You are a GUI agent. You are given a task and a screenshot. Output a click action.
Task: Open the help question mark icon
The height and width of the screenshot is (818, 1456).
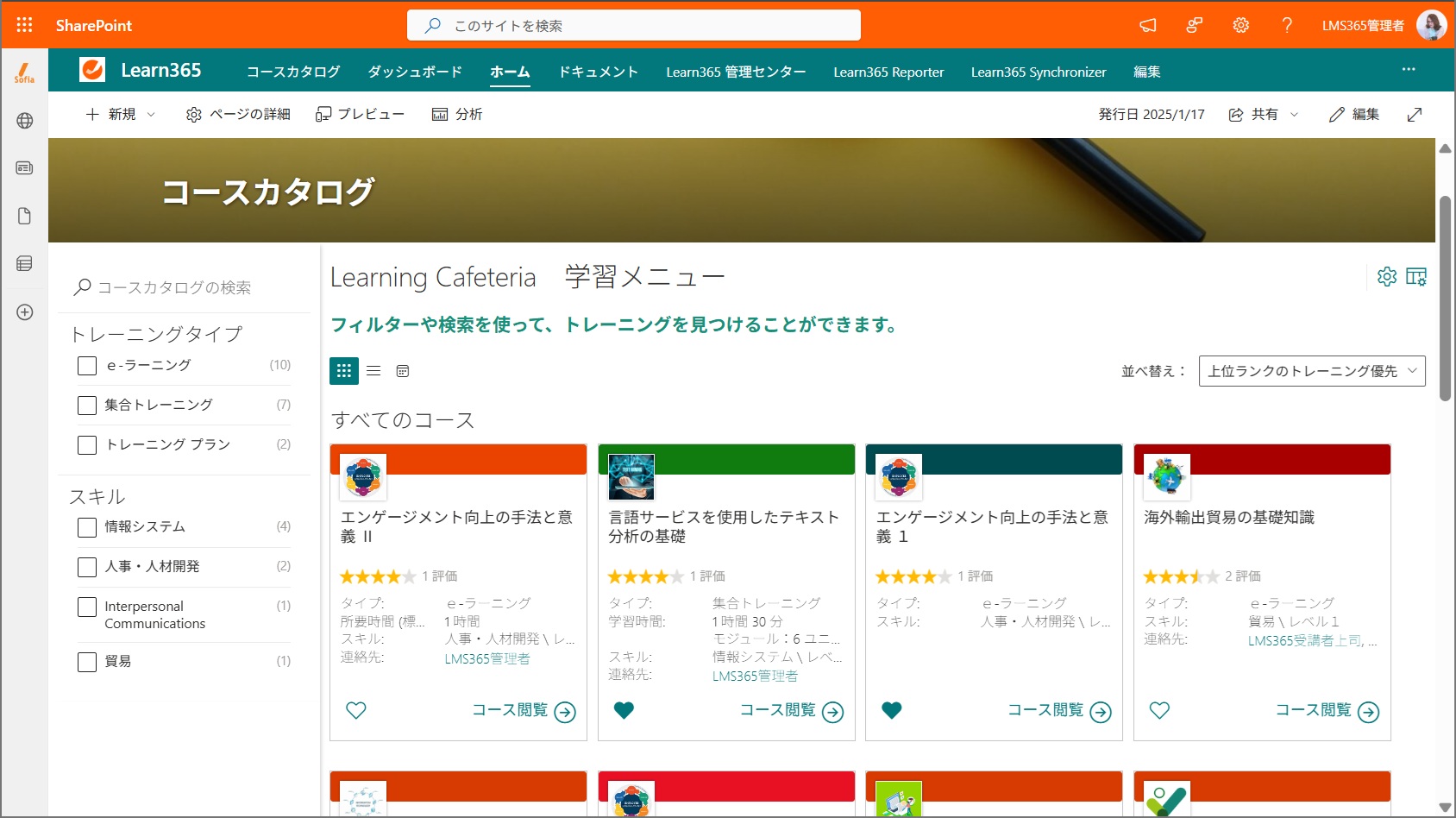point(1287,25)
